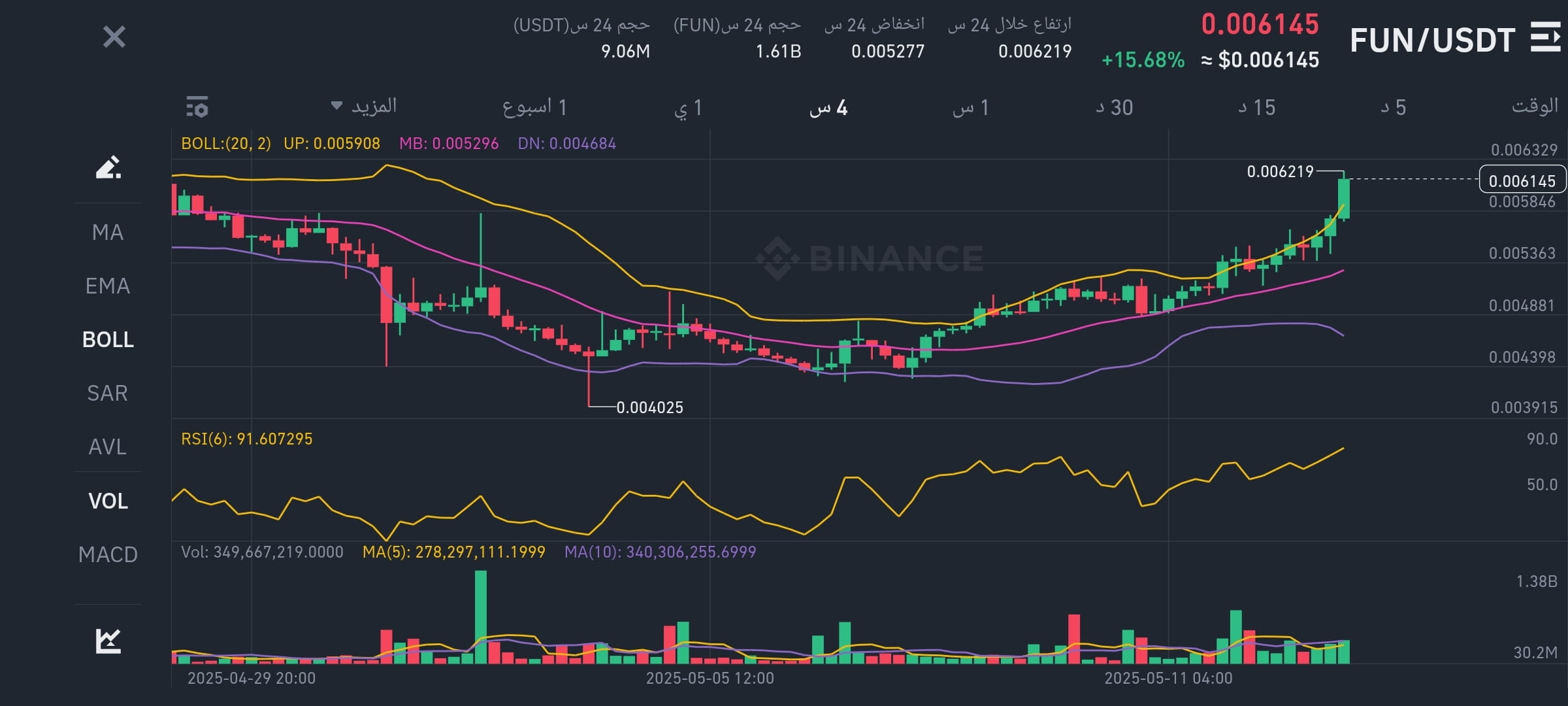Click the RSI(6): 91.607295 label
The width and height of the screenshot is (1568, 706).
point(247,439)
